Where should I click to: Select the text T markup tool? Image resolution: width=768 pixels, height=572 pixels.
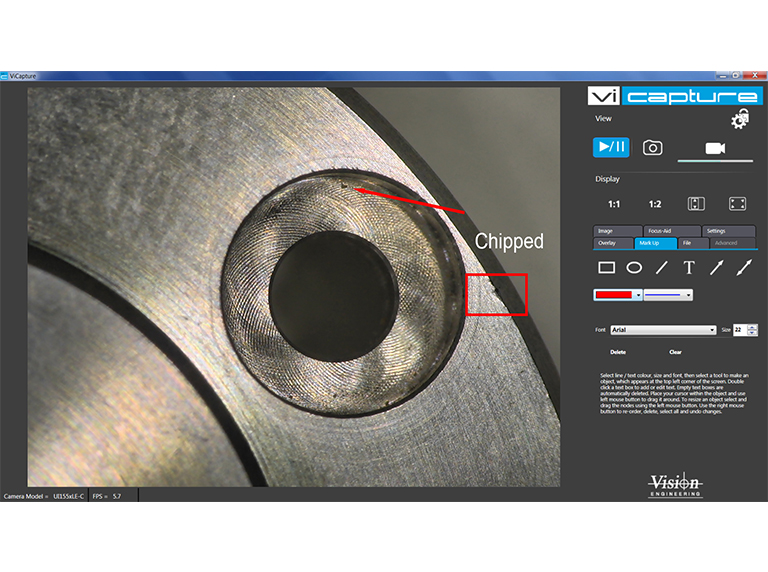point(689,268)
